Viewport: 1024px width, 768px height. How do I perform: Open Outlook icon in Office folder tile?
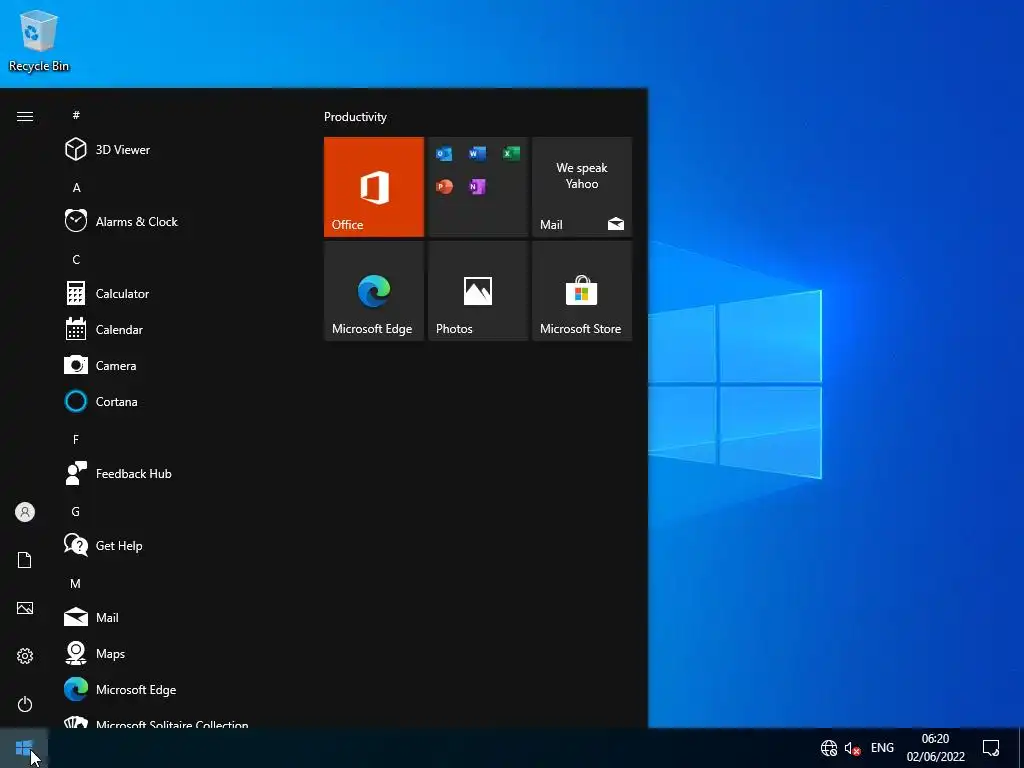[x=444, y=153]
